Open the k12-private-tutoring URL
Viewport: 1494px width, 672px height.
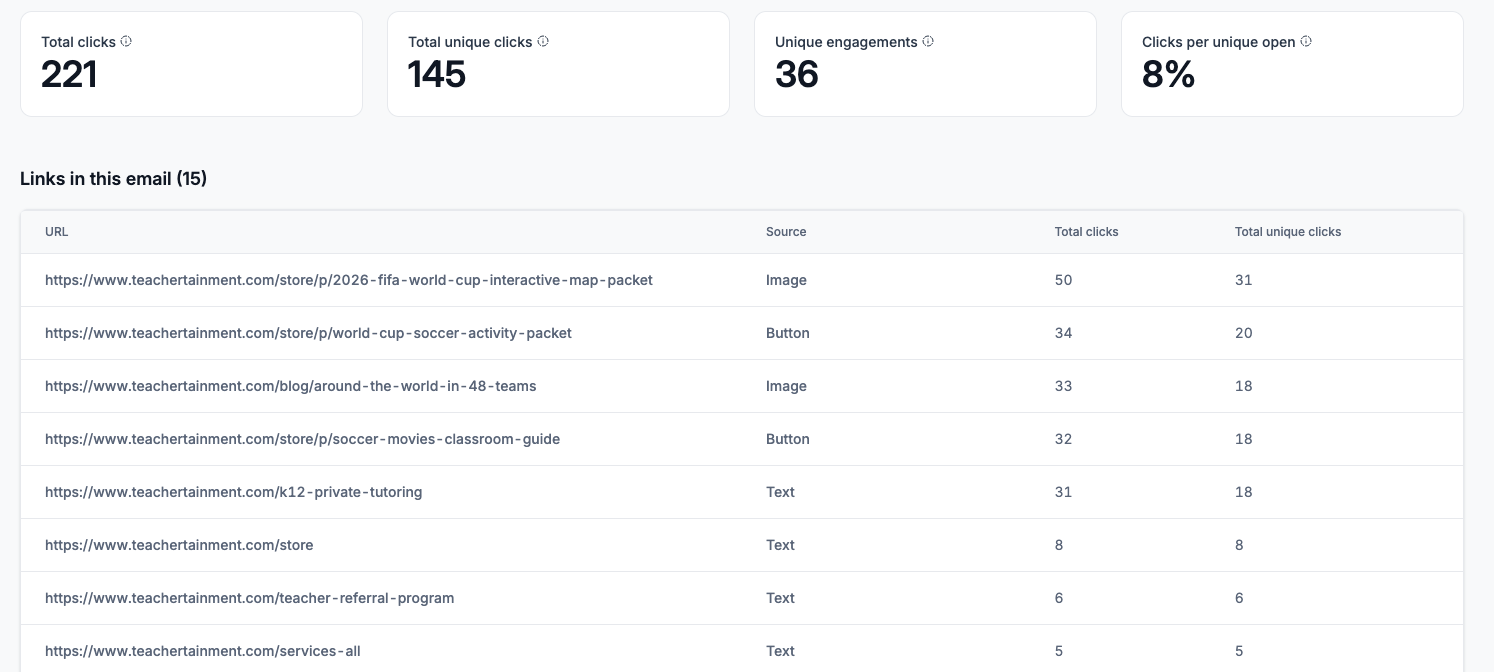233,492
